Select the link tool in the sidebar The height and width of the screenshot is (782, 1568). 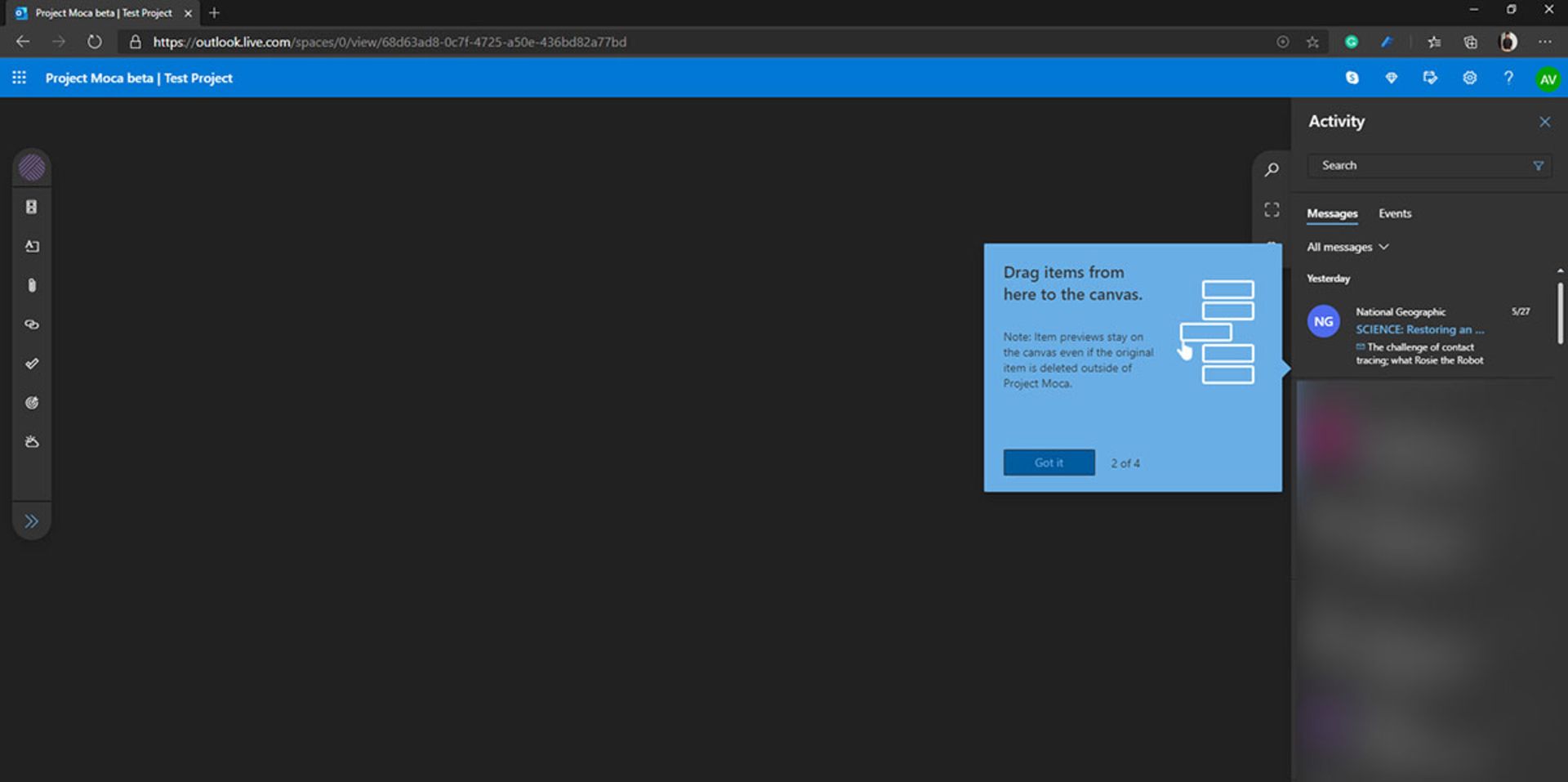coord(31,324)
